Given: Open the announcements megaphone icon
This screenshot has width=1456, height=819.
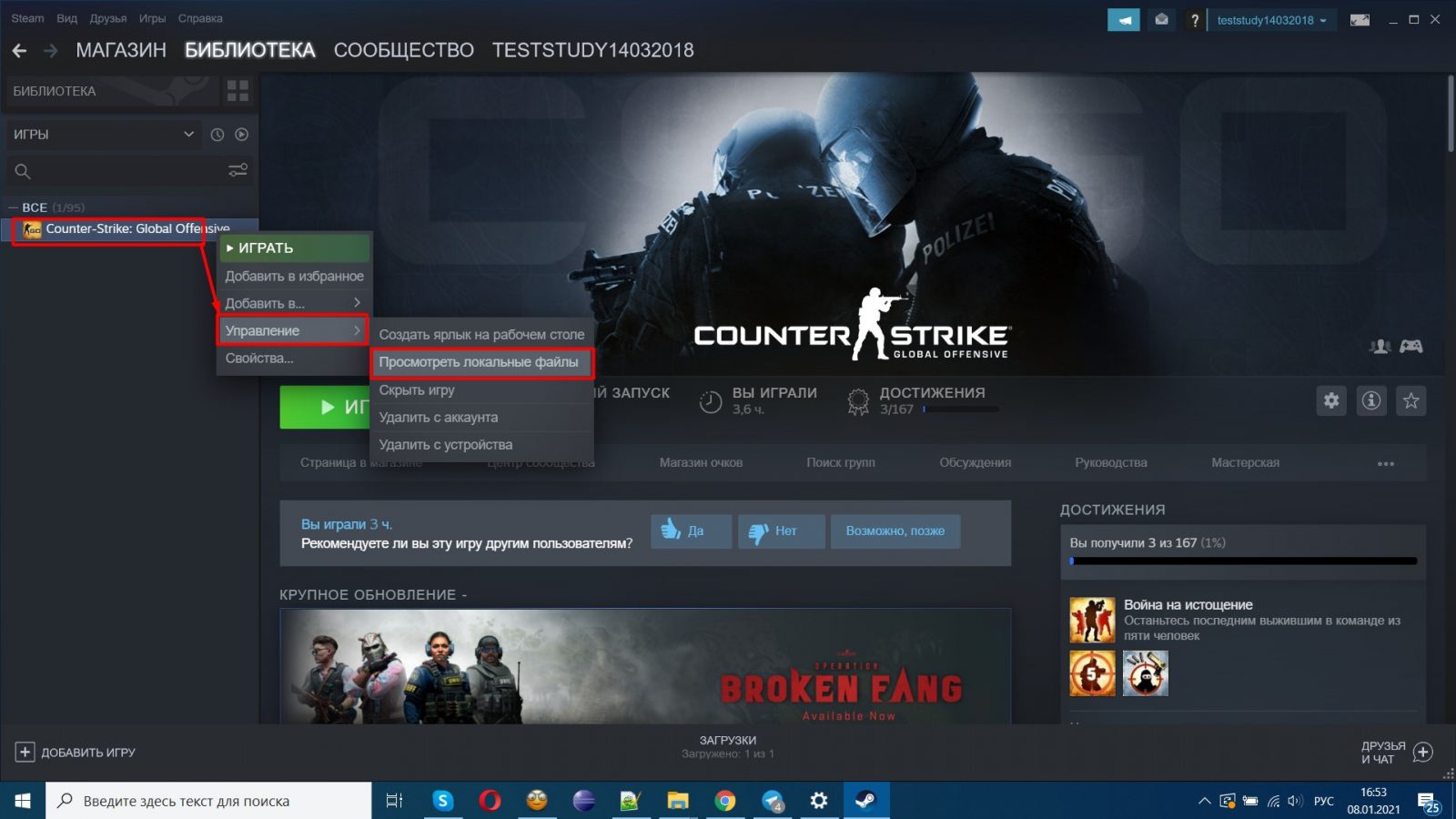Looking at the screenshot, I should (1124, 20).
